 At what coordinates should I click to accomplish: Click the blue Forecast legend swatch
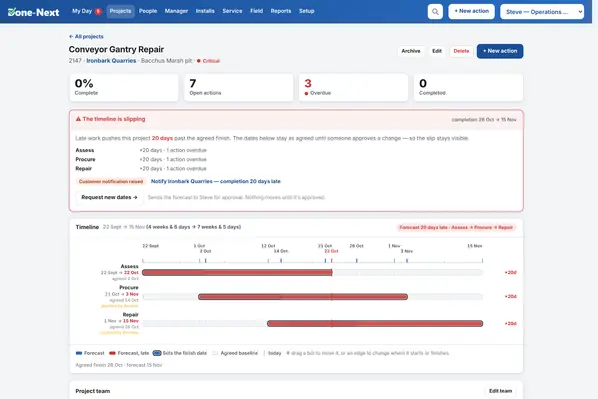pyautogui.click(x=79, y=353)
